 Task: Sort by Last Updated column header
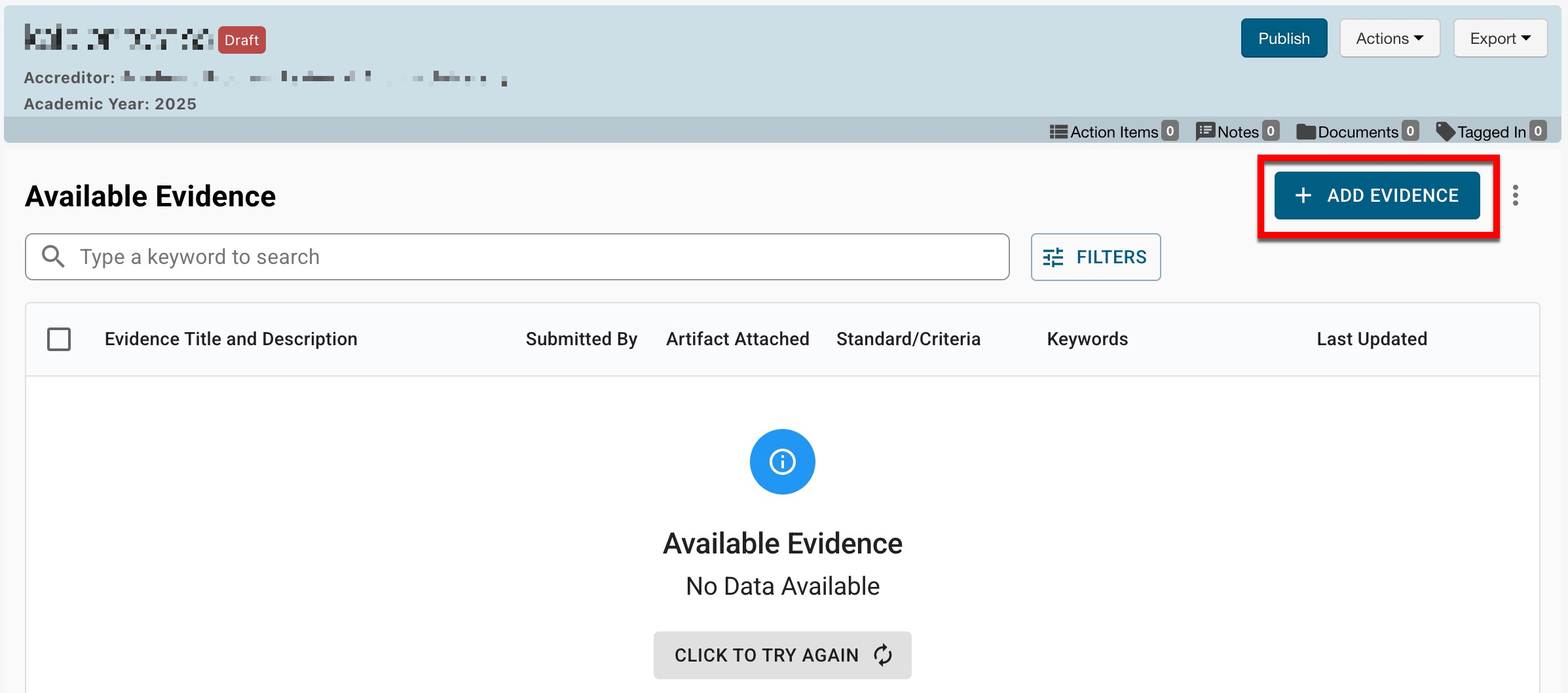tap(1372, 339)
